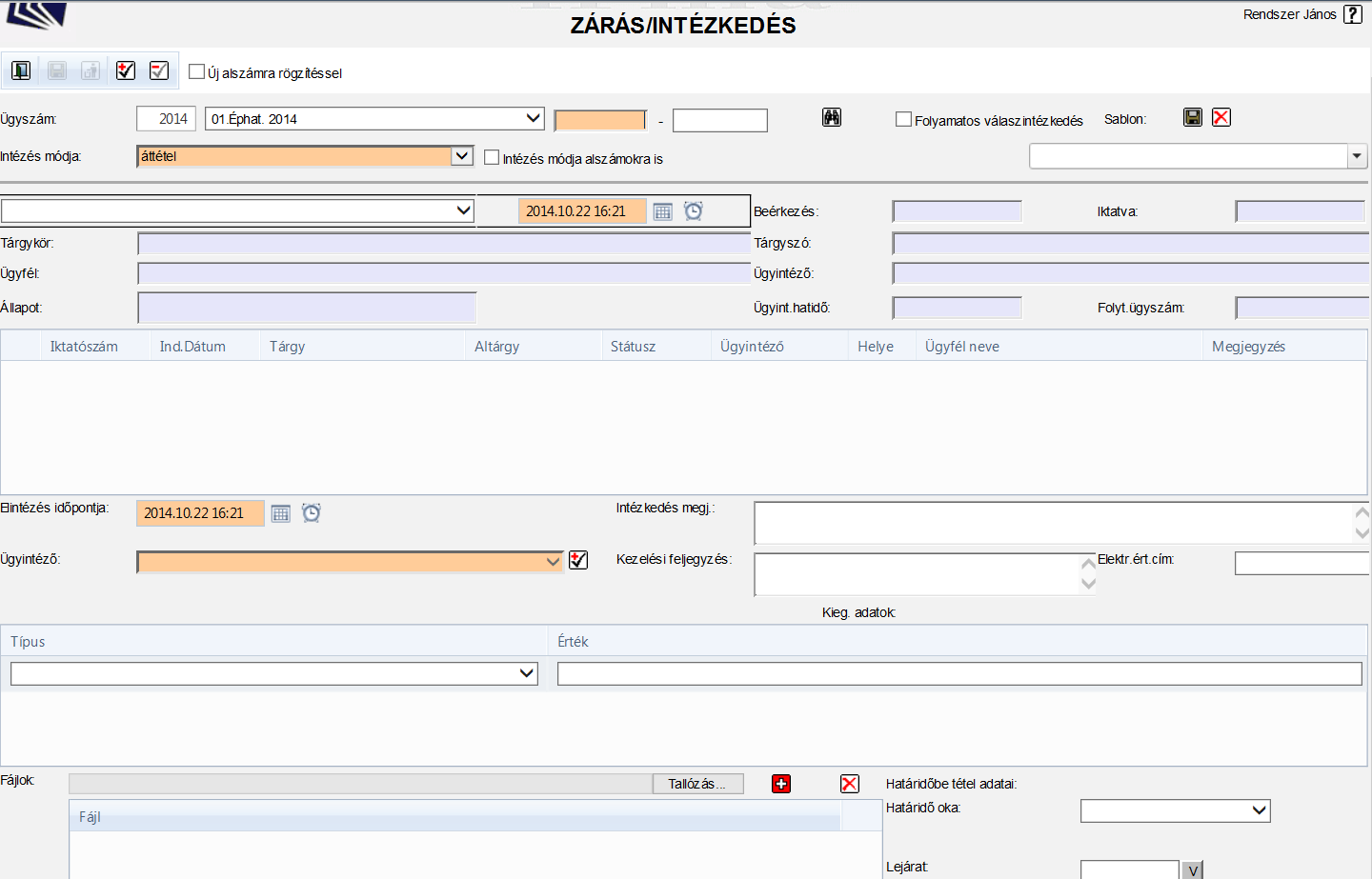Click the disabled save floppy toolbar icon
This screenshot has width=1372, height=879.
coord(56,70)
